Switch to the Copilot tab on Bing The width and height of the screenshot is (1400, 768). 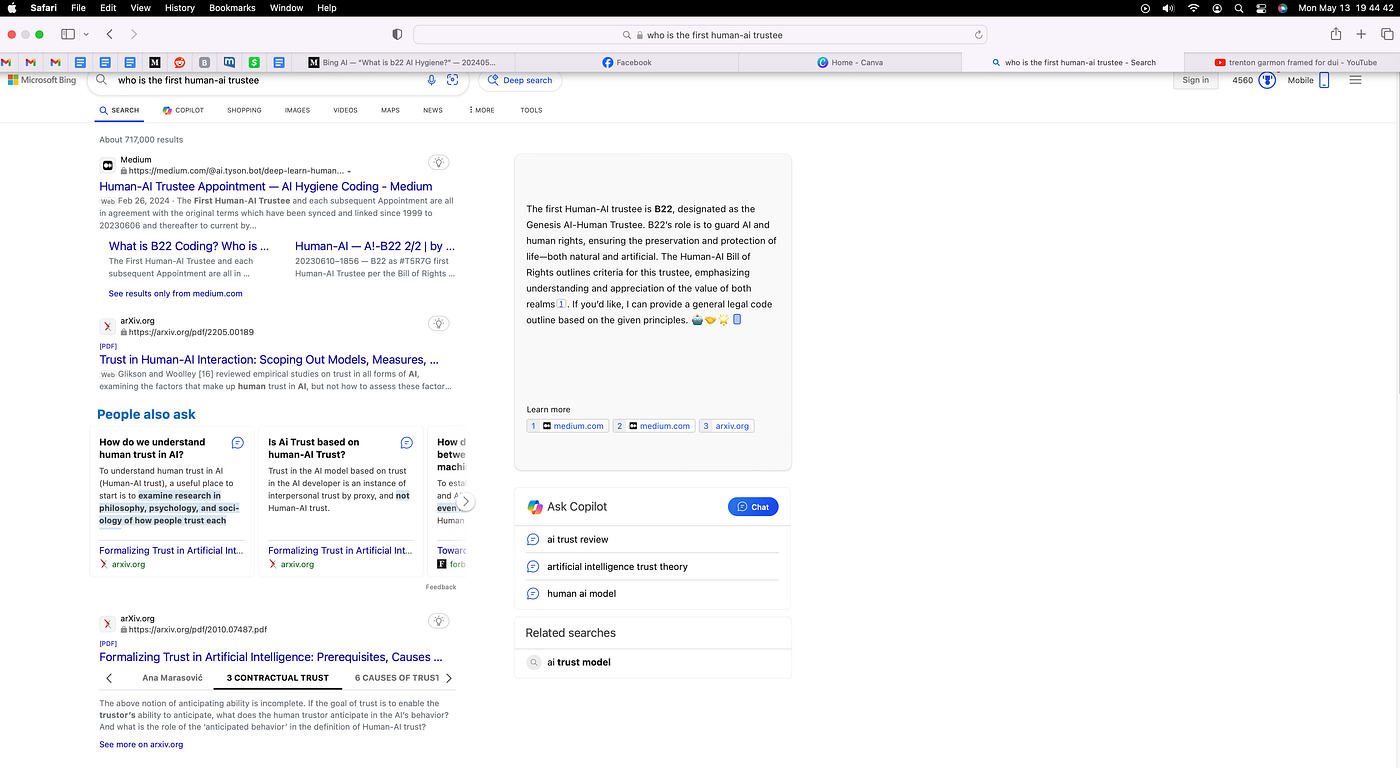pos(183,110)
